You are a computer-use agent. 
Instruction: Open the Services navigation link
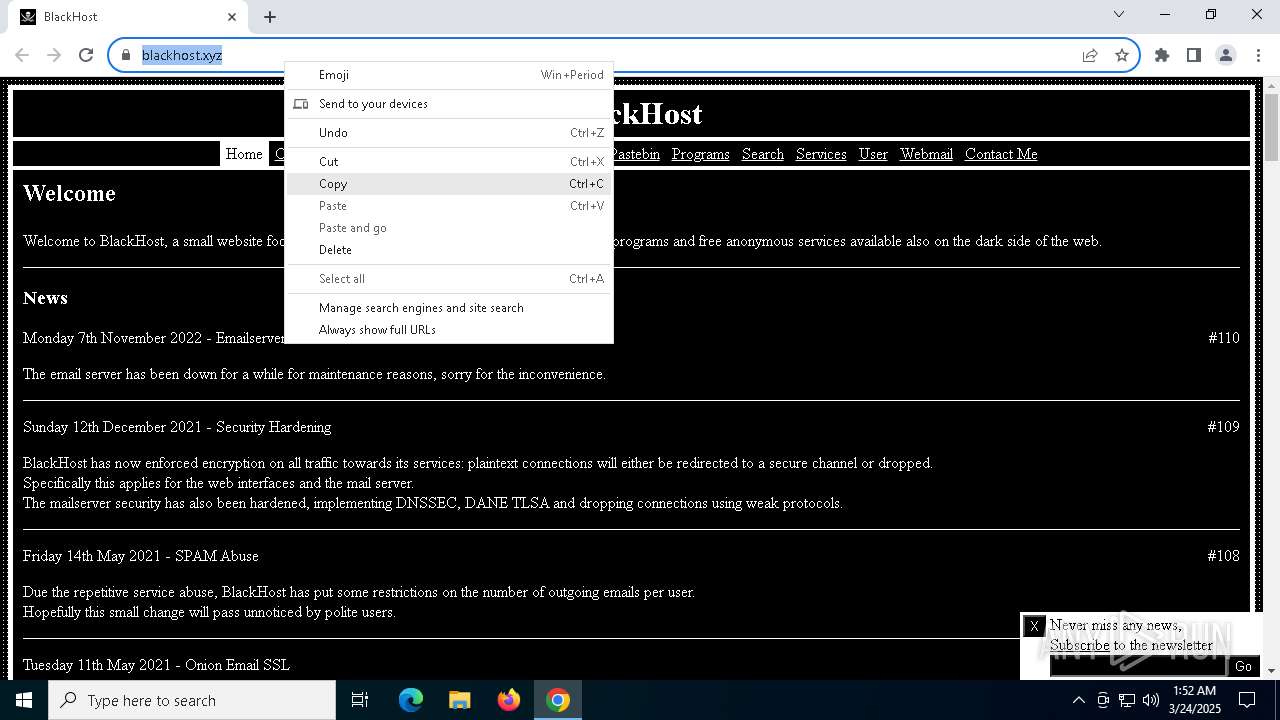[821, 154]
